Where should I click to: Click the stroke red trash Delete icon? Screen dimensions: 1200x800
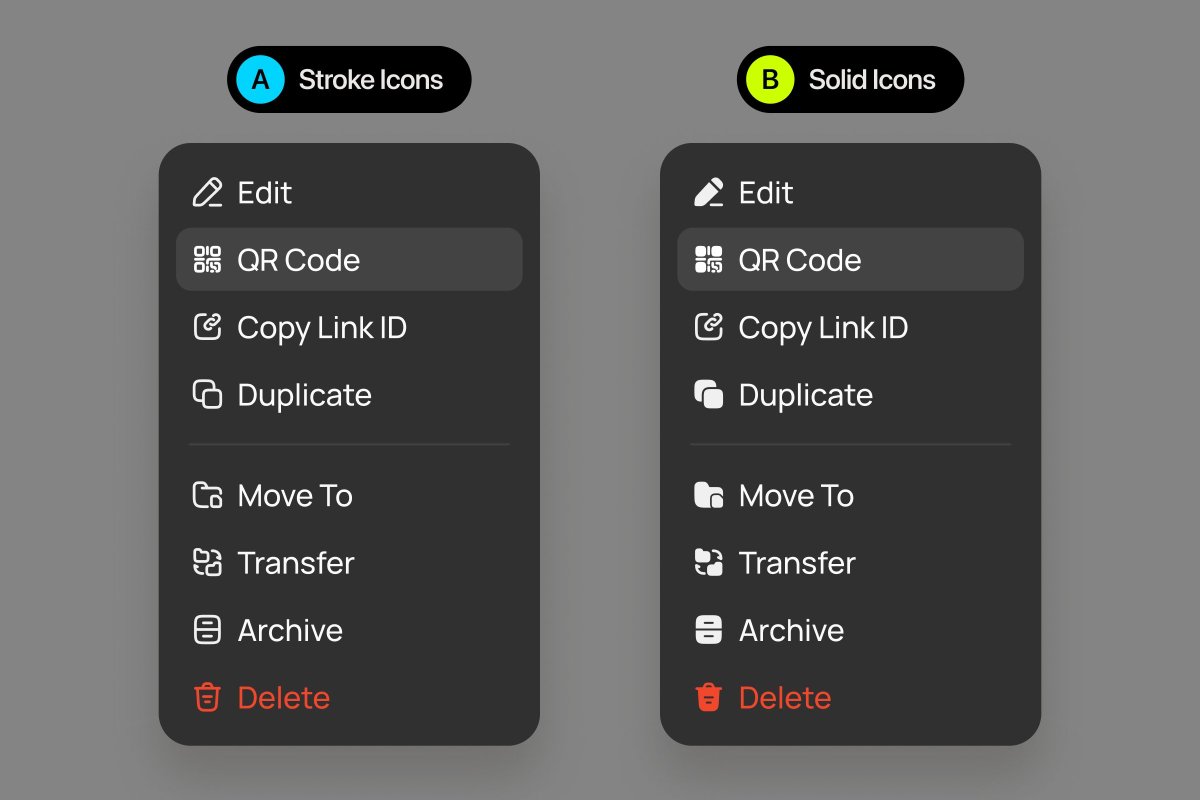pos(207,697)
